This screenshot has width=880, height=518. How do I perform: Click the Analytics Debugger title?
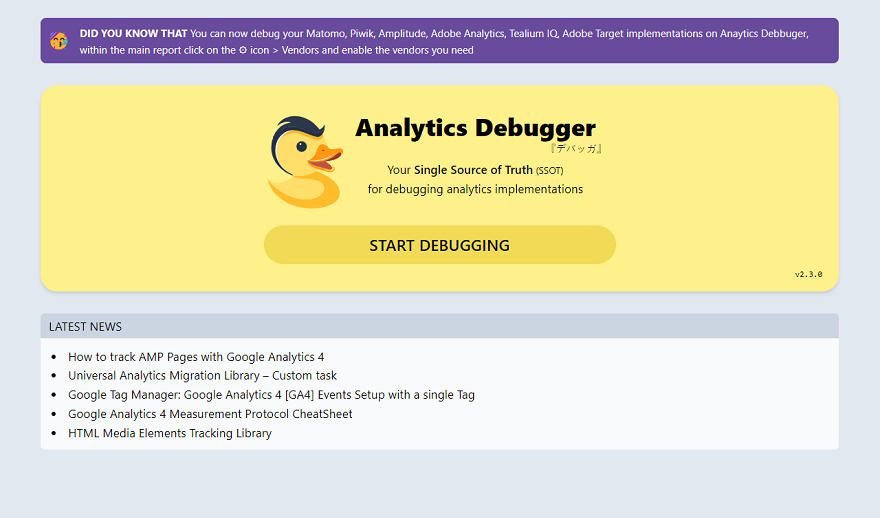(x=475, y=128)
